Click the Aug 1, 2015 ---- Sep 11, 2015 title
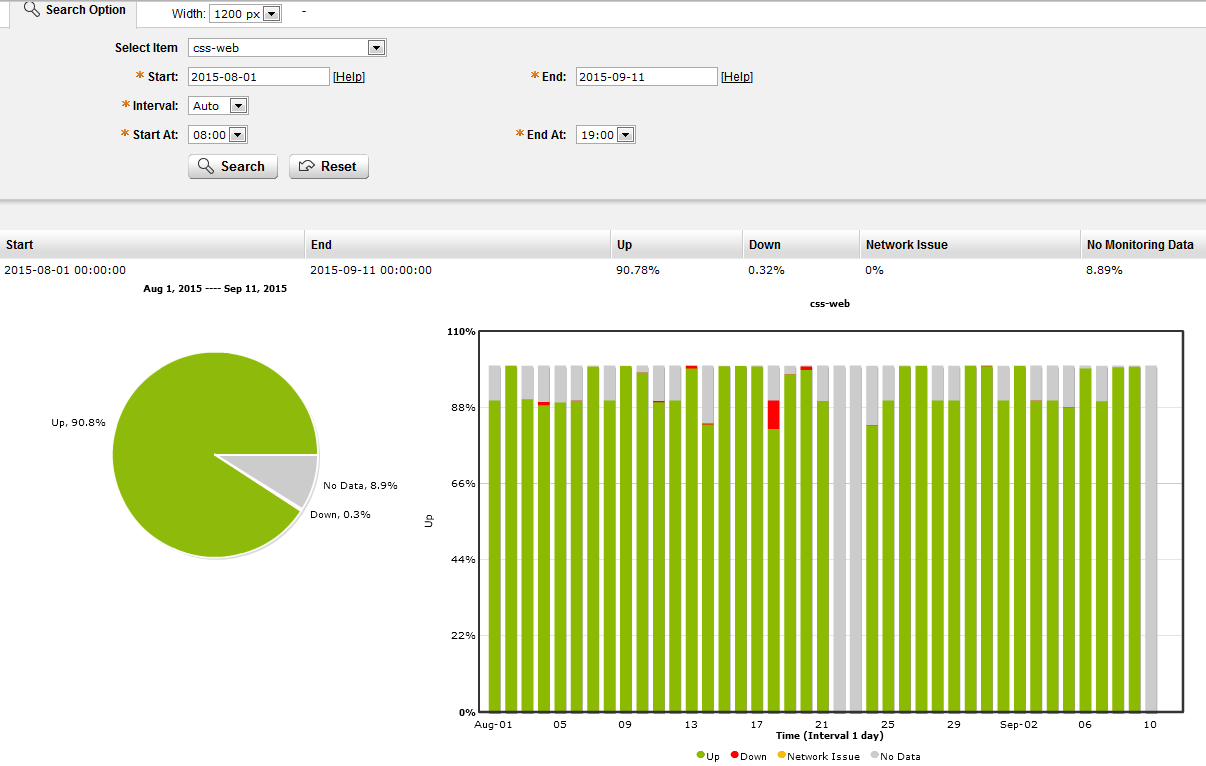 [215, 289]
